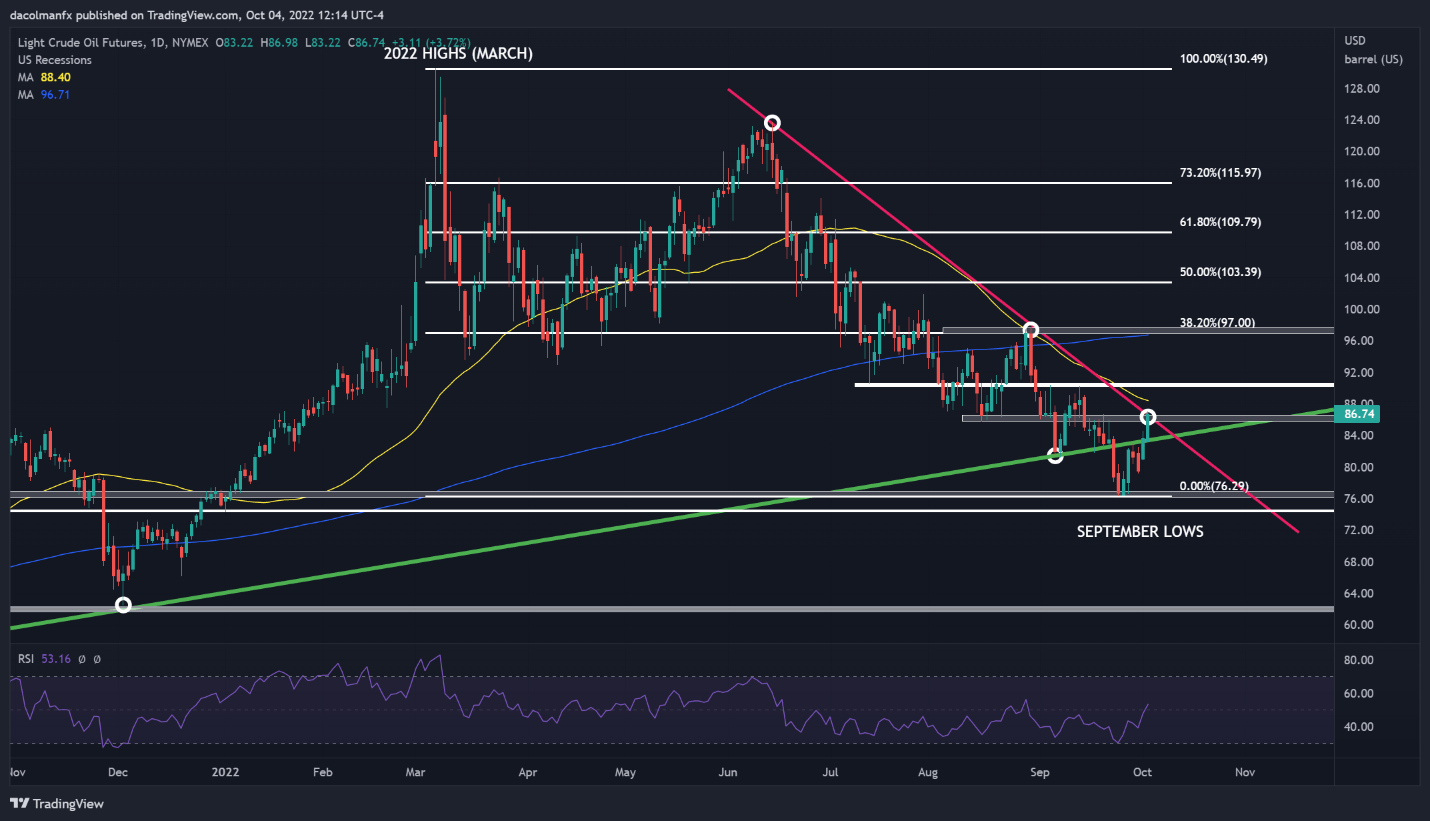Click 92.00 on the price axis
This screenshot has width=1430, height=821.
click(x=1358, y=373)
